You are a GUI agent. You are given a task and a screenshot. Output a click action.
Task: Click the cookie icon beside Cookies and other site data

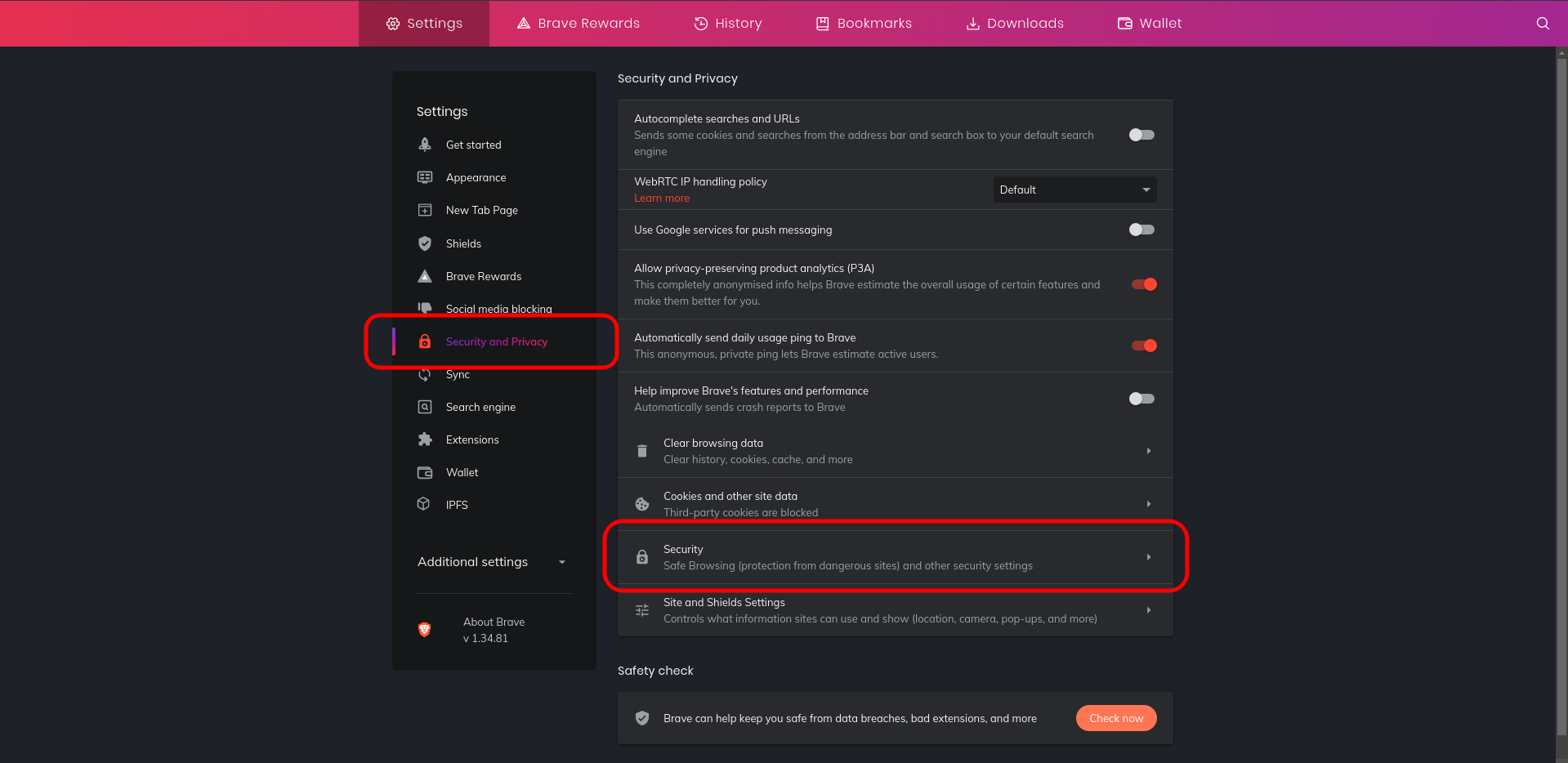point(642,504)
